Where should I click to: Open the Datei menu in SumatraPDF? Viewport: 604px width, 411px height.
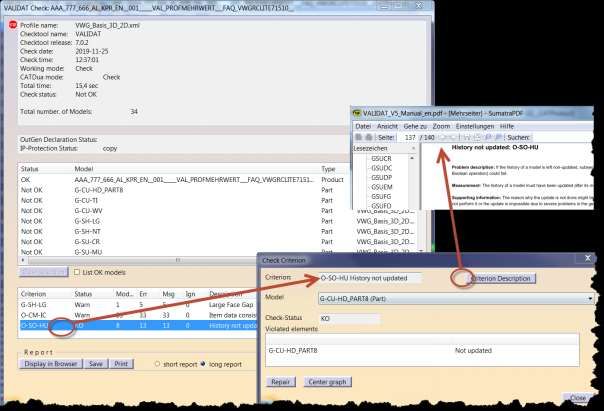point(363,126)
